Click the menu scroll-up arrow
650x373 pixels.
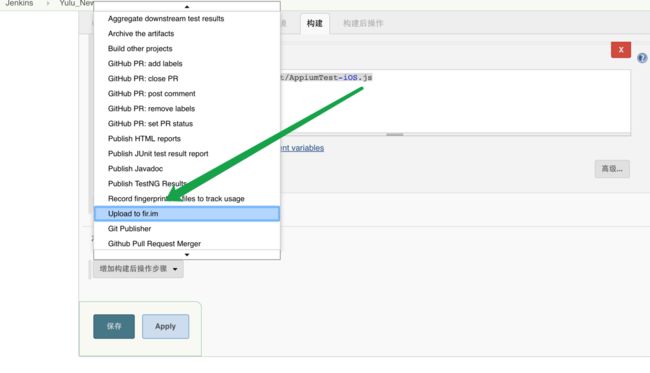(187, 7)
